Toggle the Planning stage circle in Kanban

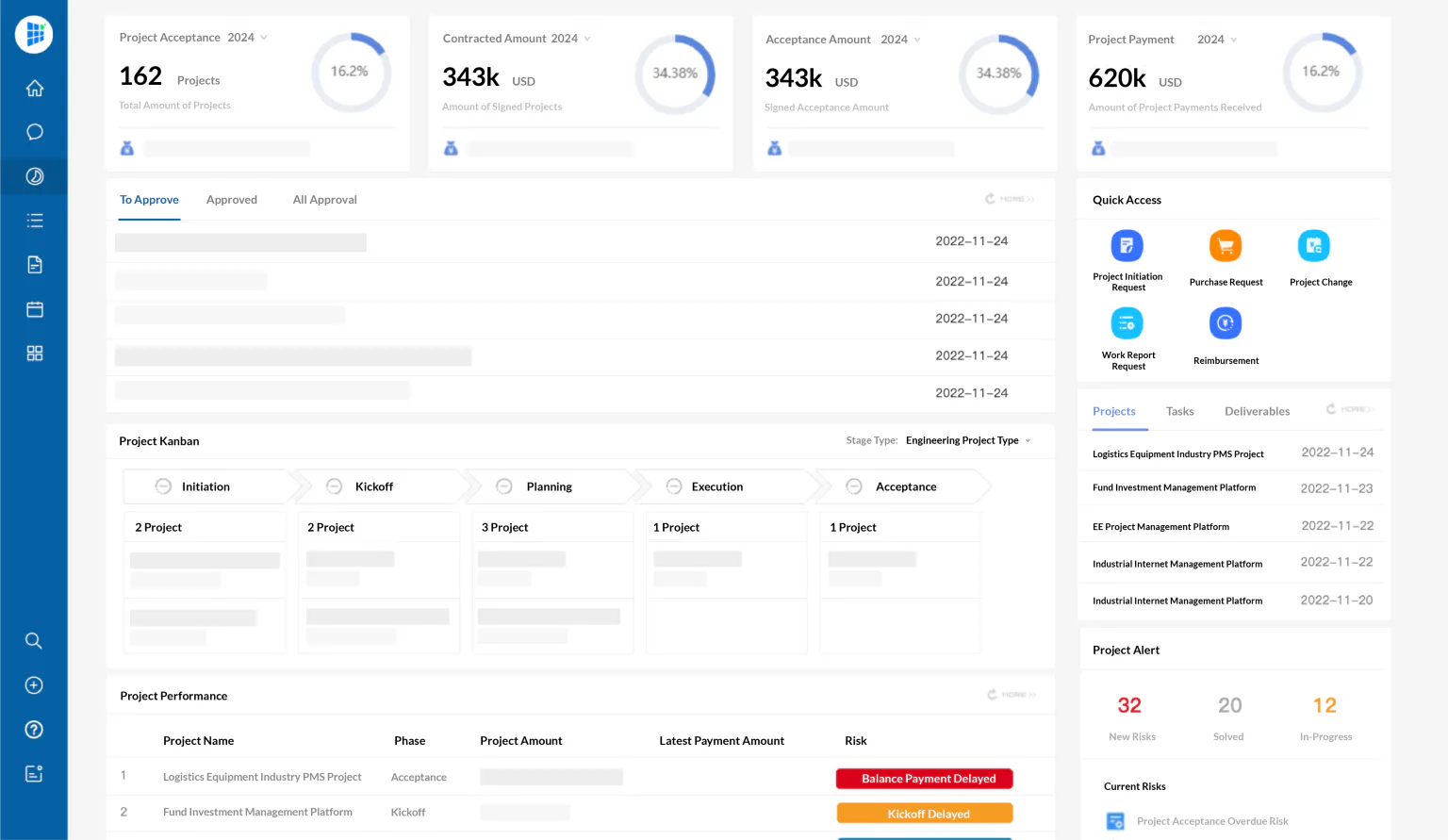point(504,486)
